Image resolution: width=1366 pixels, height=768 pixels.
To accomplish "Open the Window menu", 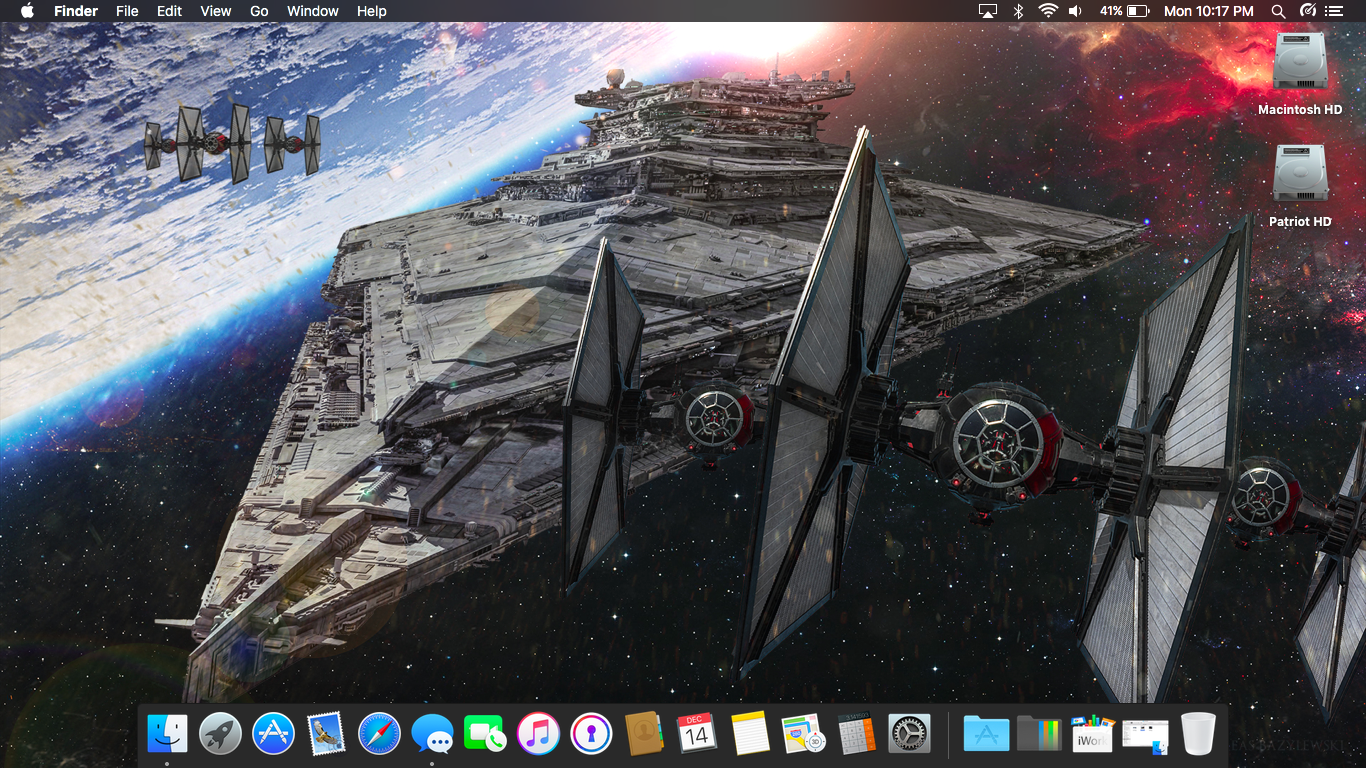I will (x=313, y=11).
